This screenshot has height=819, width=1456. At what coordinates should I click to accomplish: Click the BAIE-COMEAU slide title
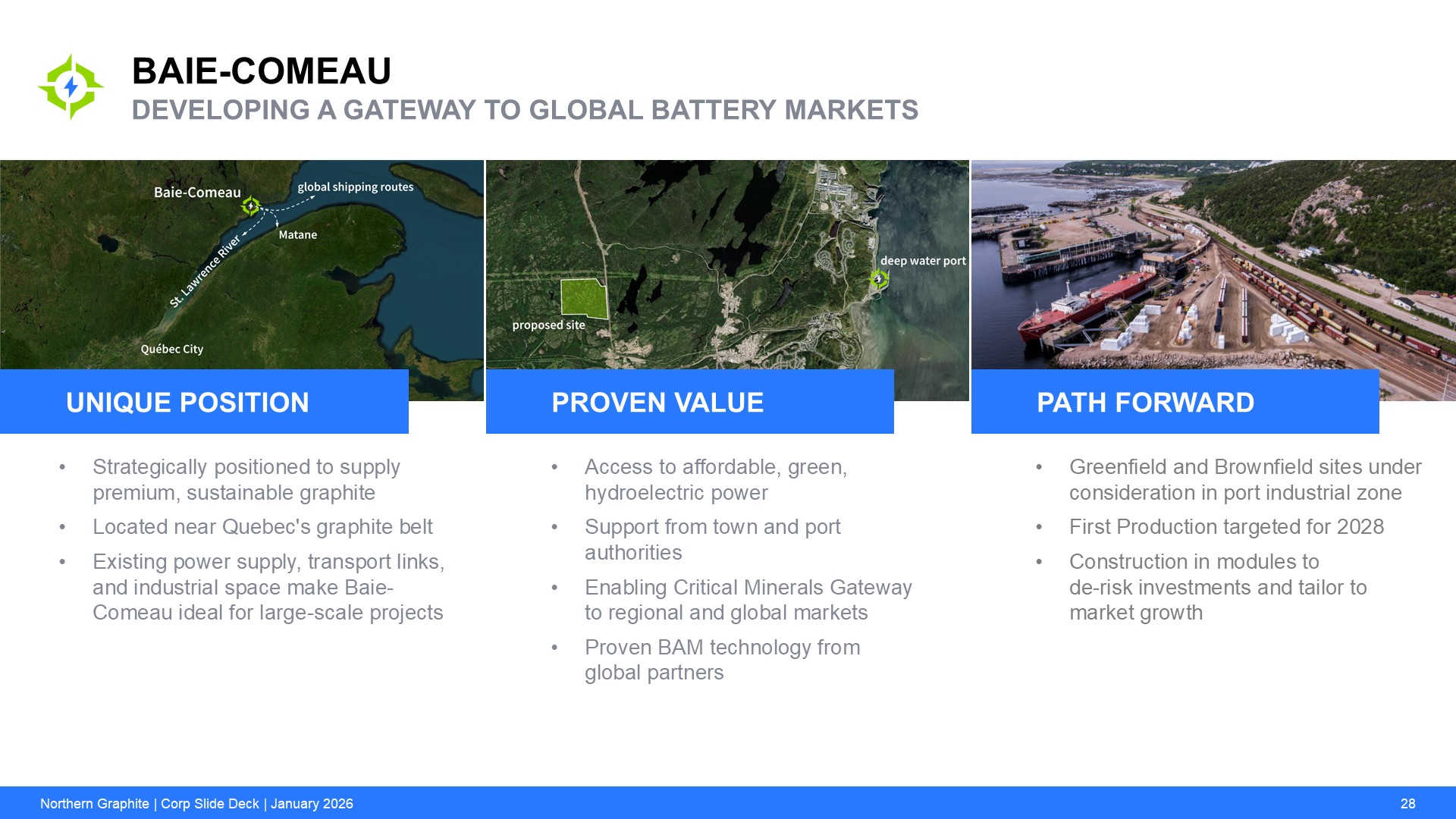[262, 71]
